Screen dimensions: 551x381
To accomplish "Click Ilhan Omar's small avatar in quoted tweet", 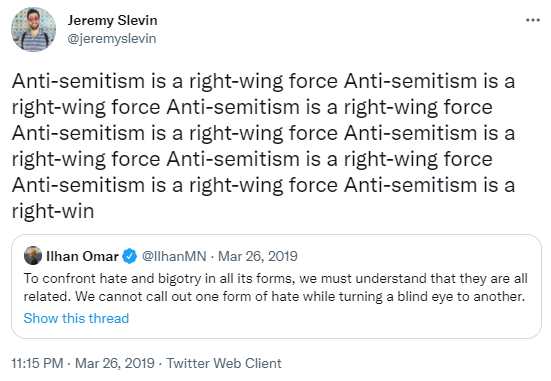I will [33, 256].
